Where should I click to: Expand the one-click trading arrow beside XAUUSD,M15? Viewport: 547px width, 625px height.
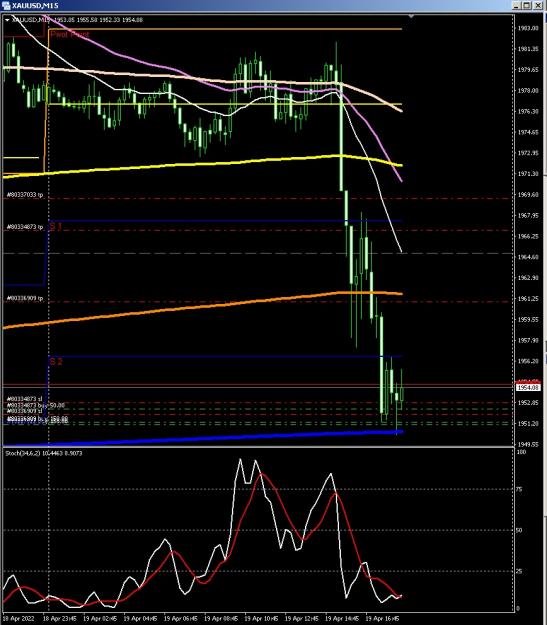7,20
